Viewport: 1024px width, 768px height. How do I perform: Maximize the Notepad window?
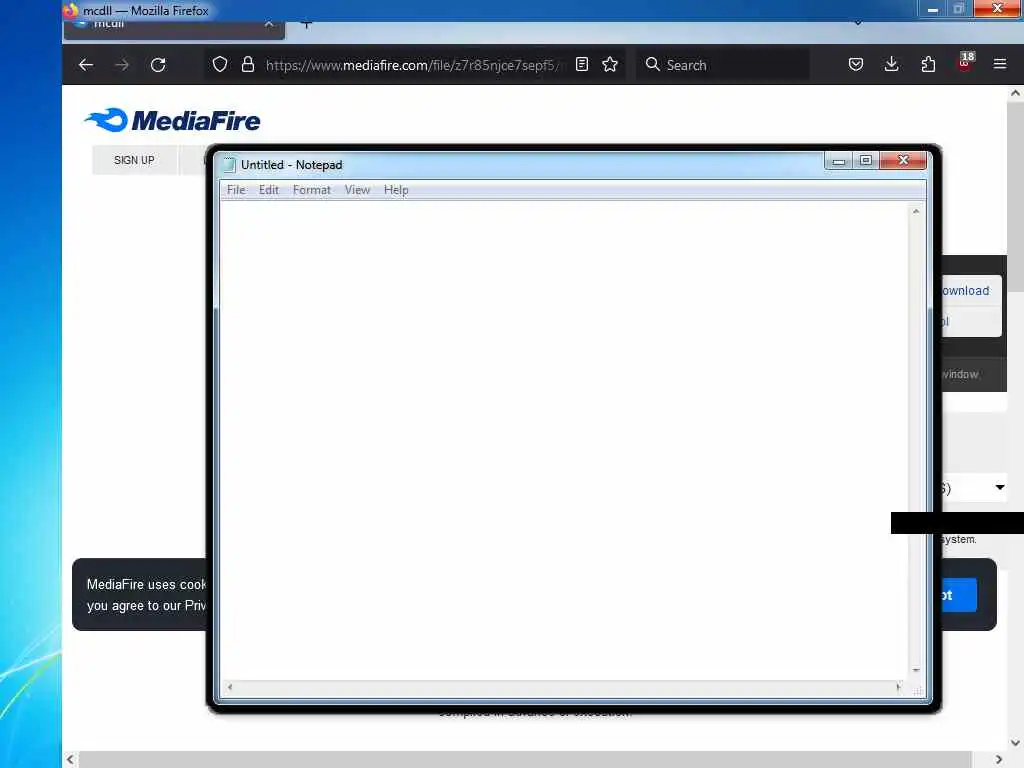(x=866, y=161)
